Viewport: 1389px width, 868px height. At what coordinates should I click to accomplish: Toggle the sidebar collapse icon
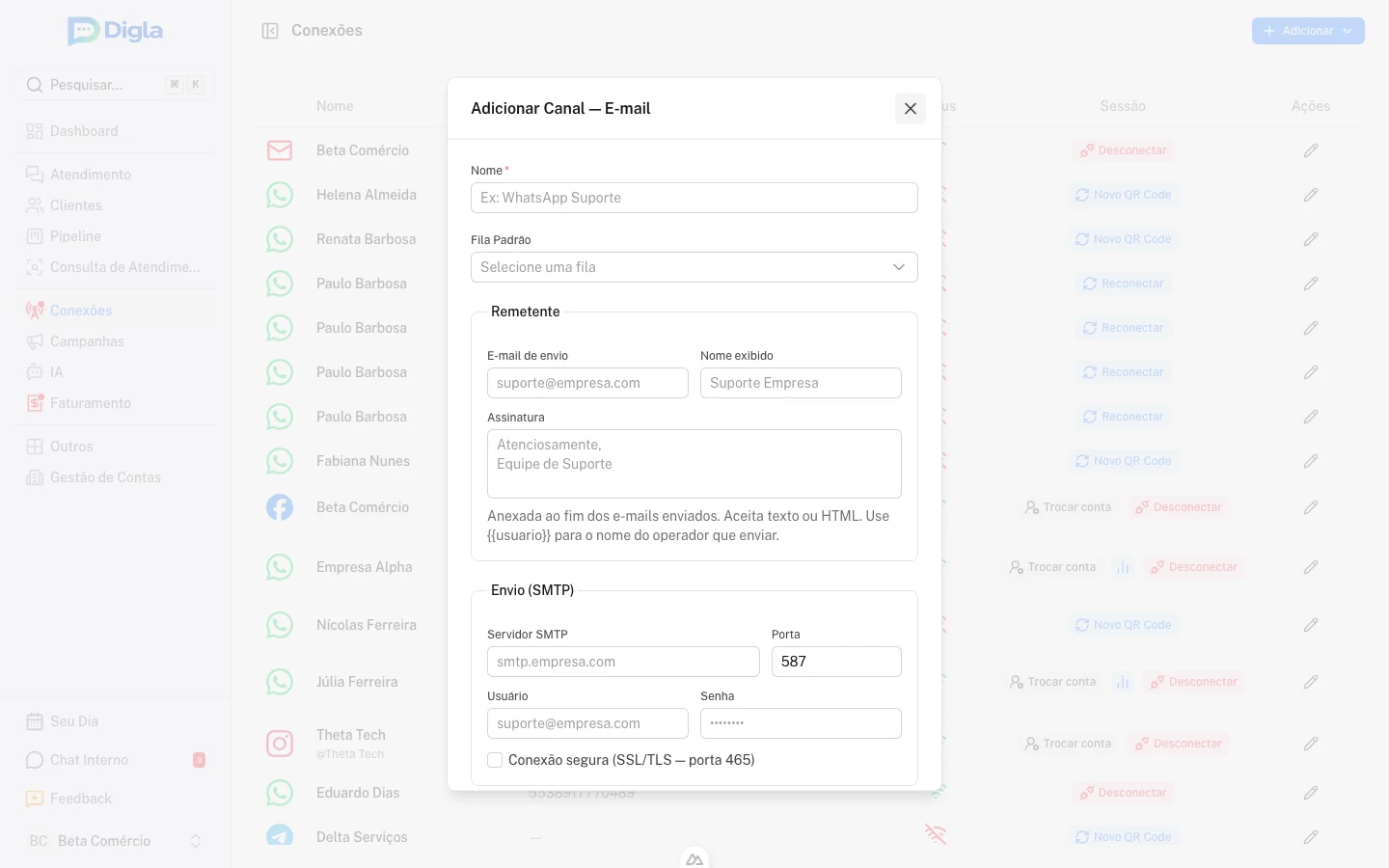point(270,31)
